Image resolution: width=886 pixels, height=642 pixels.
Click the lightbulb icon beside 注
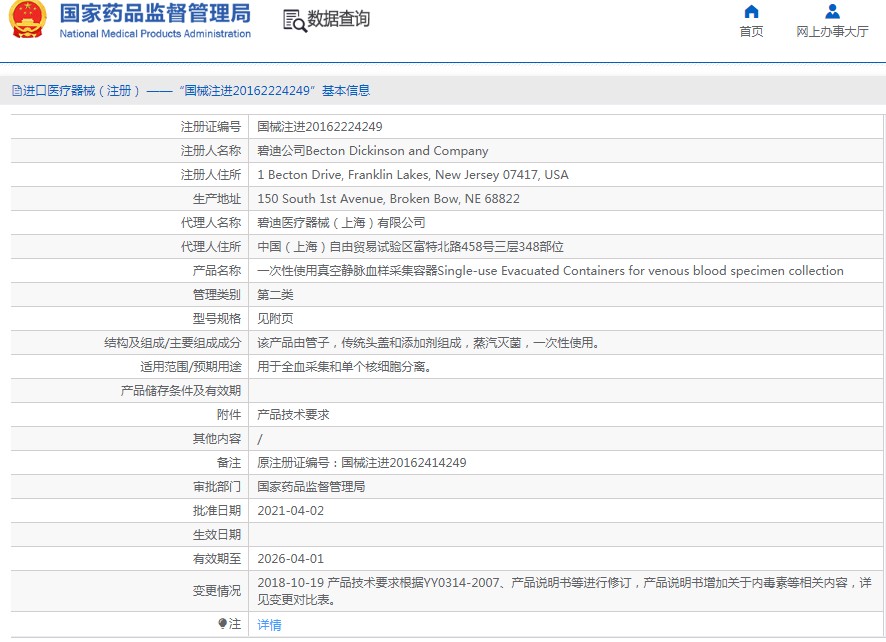point(223,624)
